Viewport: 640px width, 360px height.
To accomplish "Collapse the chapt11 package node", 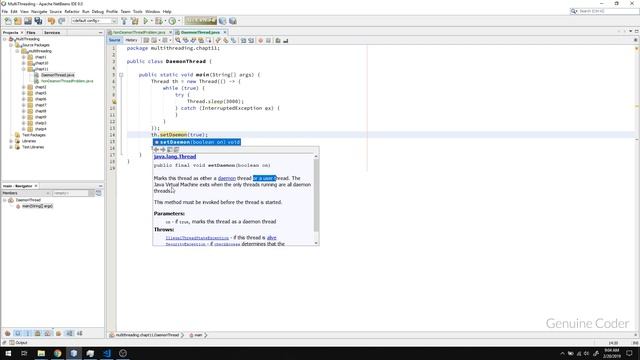I will coord(24,69).
